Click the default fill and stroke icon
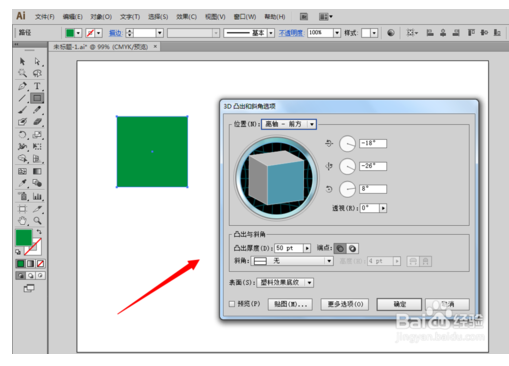This screenshot has height=366, width=509. (x=18, y=252)
